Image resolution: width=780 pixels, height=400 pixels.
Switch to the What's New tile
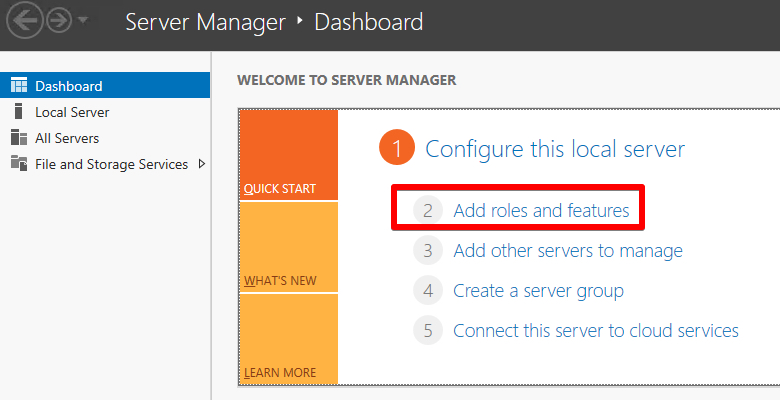(289, 247)
